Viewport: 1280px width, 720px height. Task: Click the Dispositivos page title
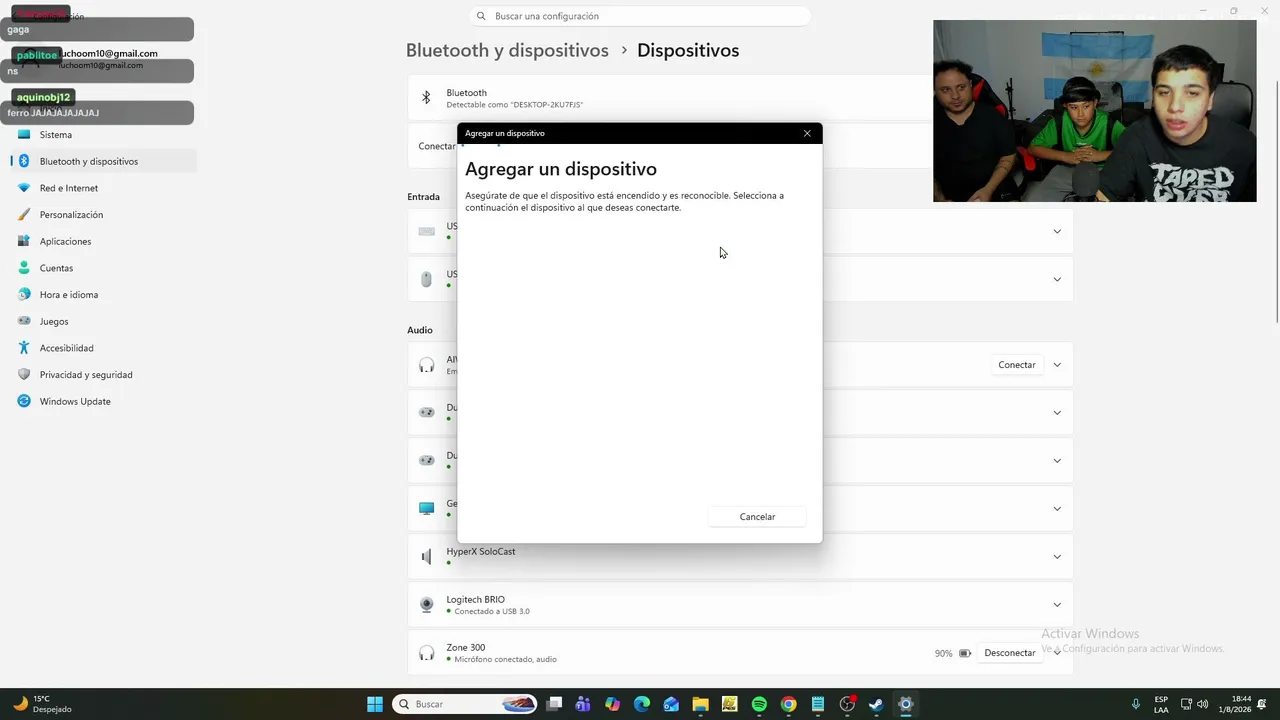[x=688, y=50]
